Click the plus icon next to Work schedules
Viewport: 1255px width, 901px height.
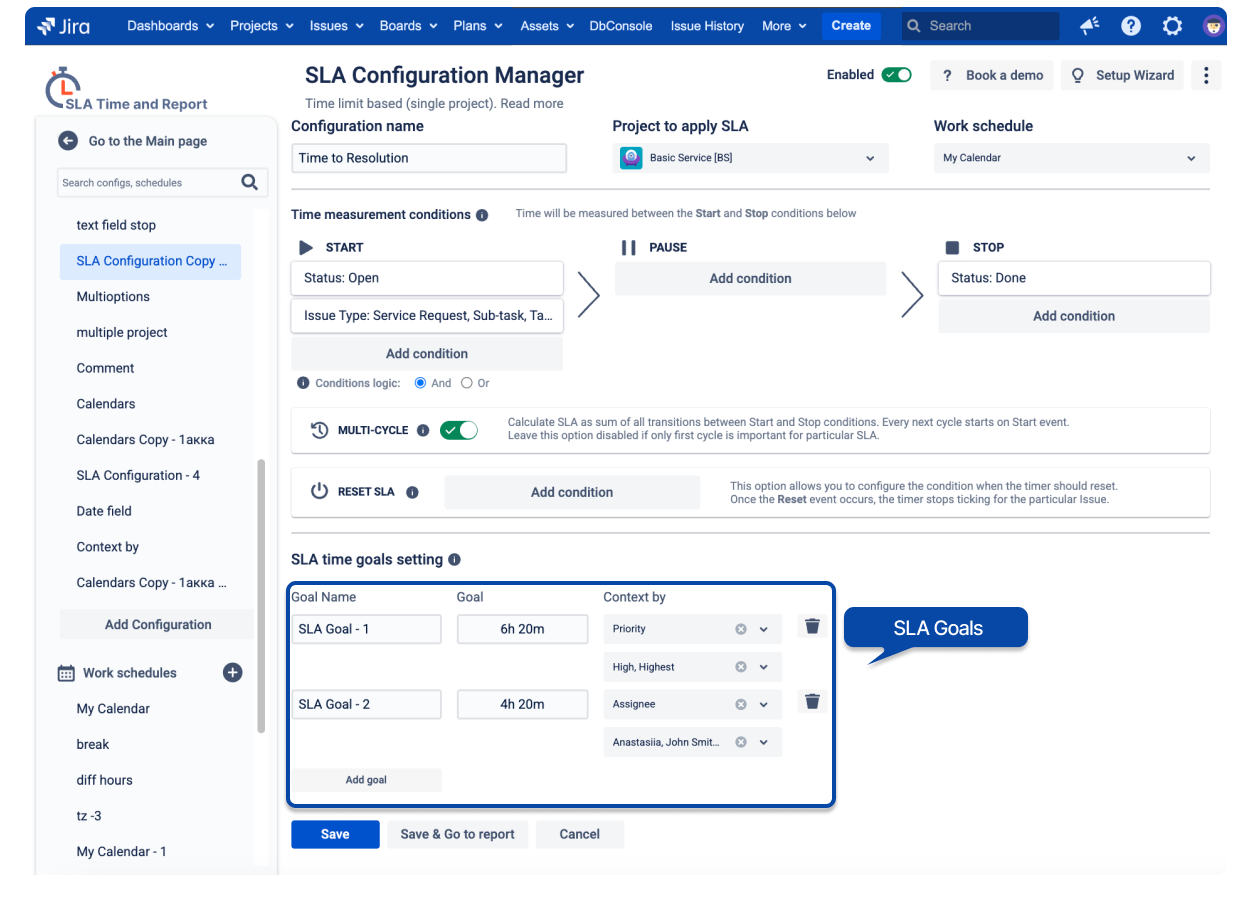(x=232, y=673)
